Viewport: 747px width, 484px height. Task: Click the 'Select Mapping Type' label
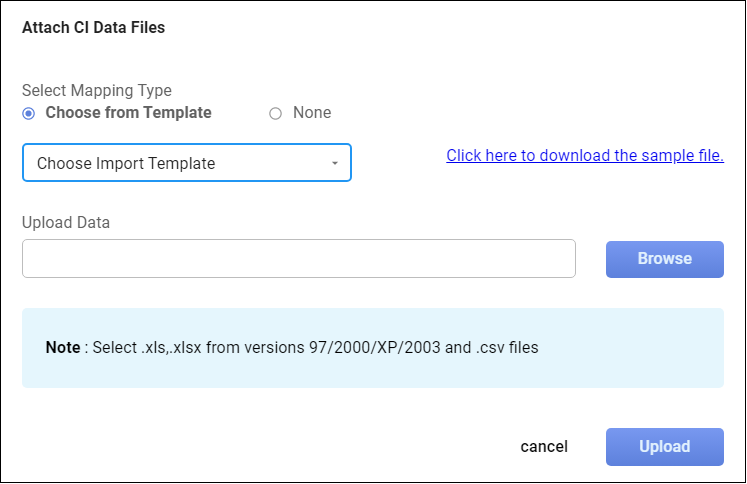pos(97,90)
